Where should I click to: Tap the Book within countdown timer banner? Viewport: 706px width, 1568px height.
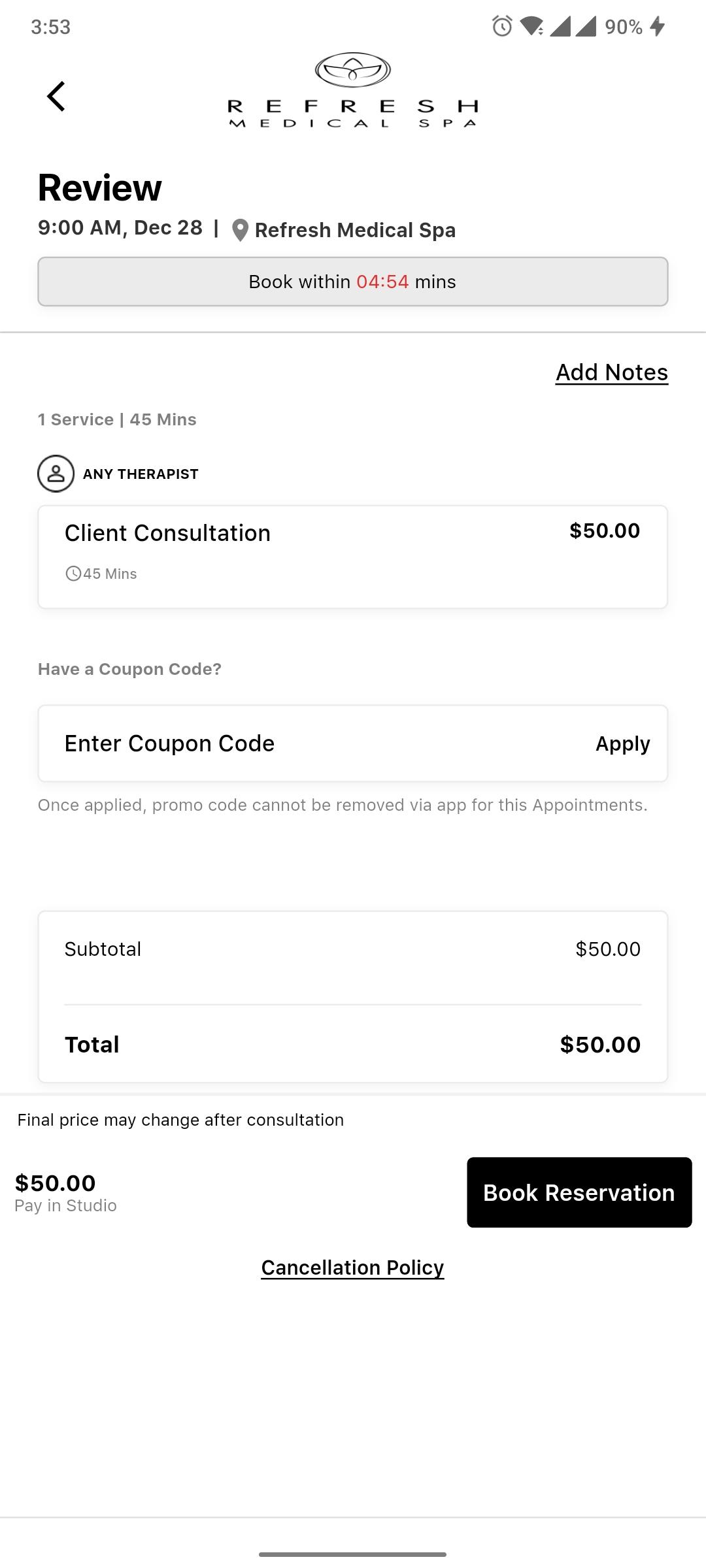353,282
